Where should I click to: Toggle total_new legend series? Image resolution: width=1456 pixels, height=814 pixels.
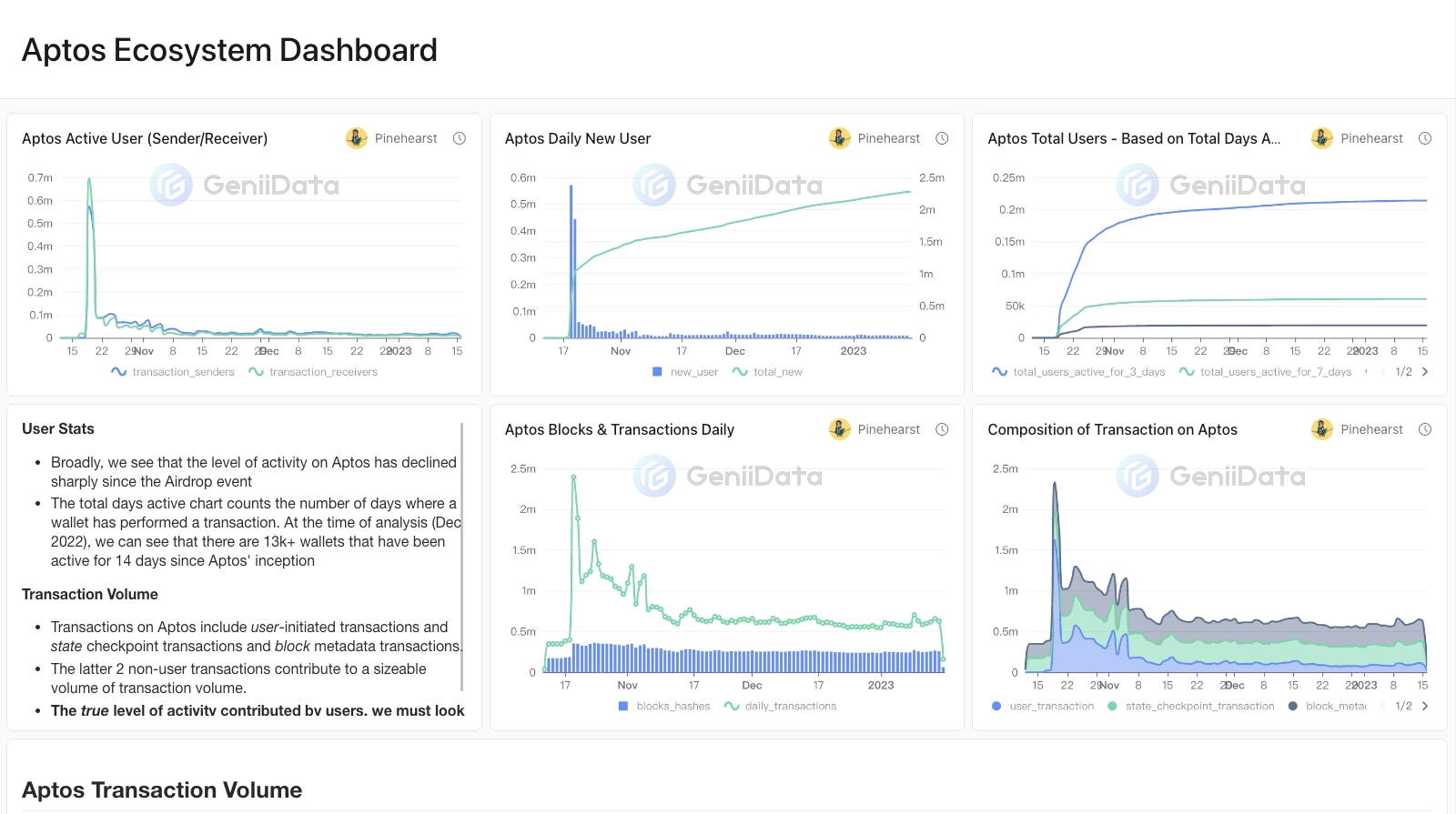point(767,372)
